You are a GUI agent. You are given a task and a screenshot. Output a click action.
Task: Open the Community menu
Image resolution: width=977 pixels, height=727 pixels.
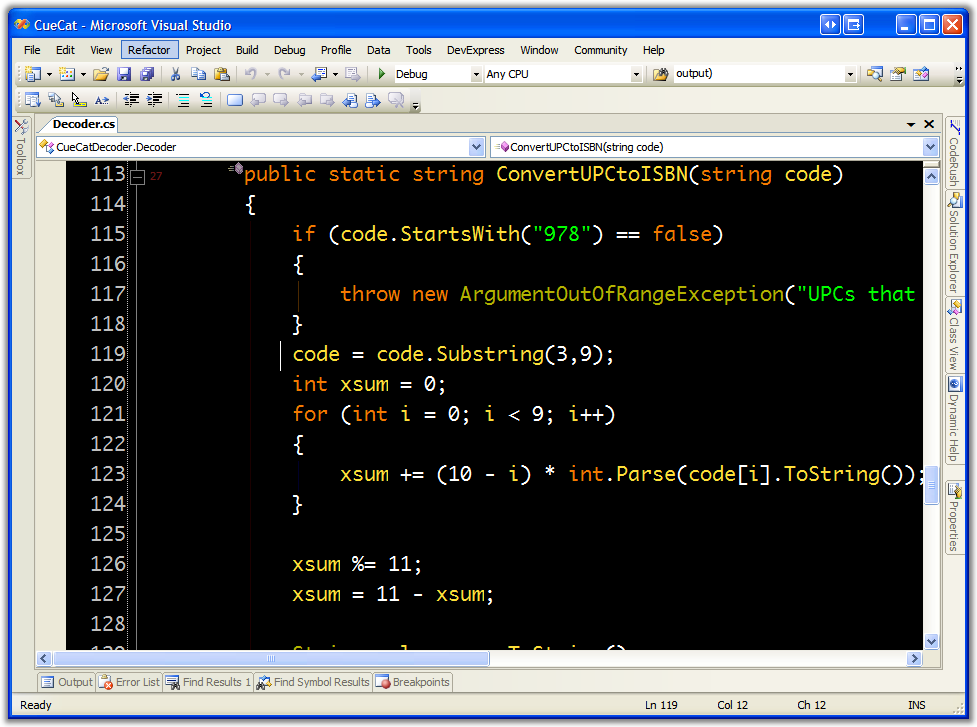601,50
